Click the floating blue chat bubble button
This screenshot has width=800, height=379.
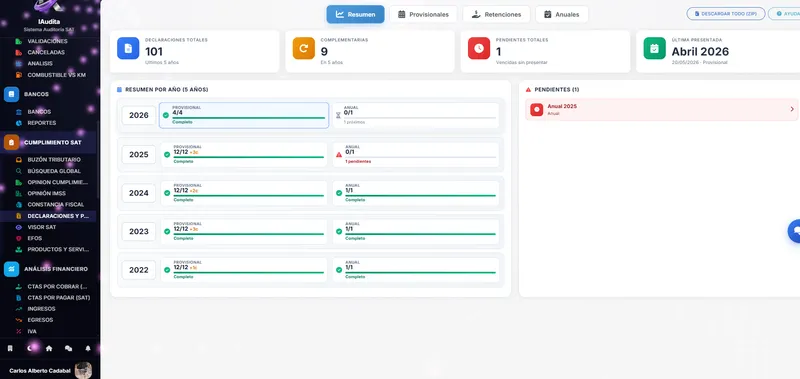[x=794, y=231]
